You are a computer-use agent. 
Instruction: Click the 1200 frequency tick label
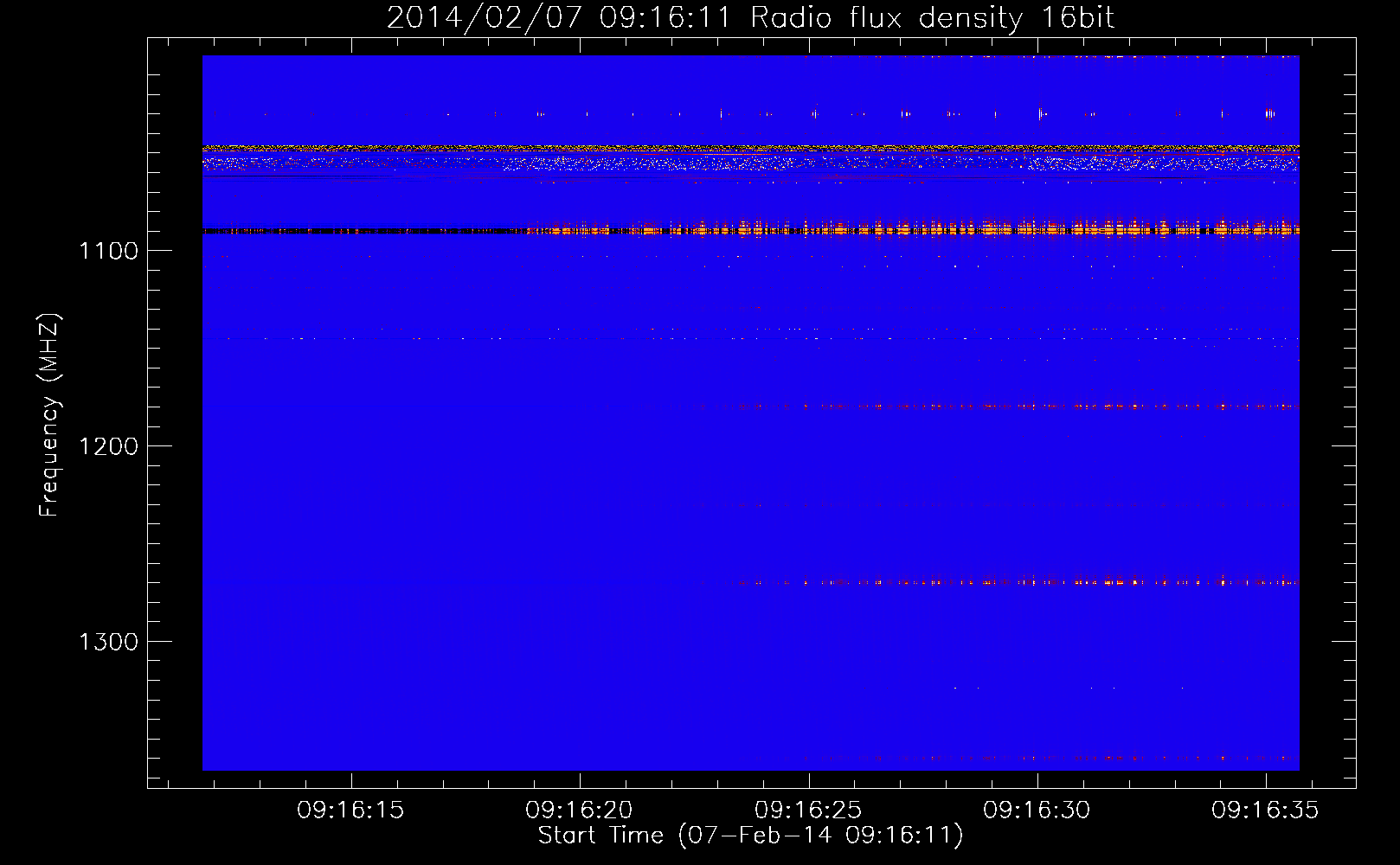pyautogui.click(x=108, y=446)
